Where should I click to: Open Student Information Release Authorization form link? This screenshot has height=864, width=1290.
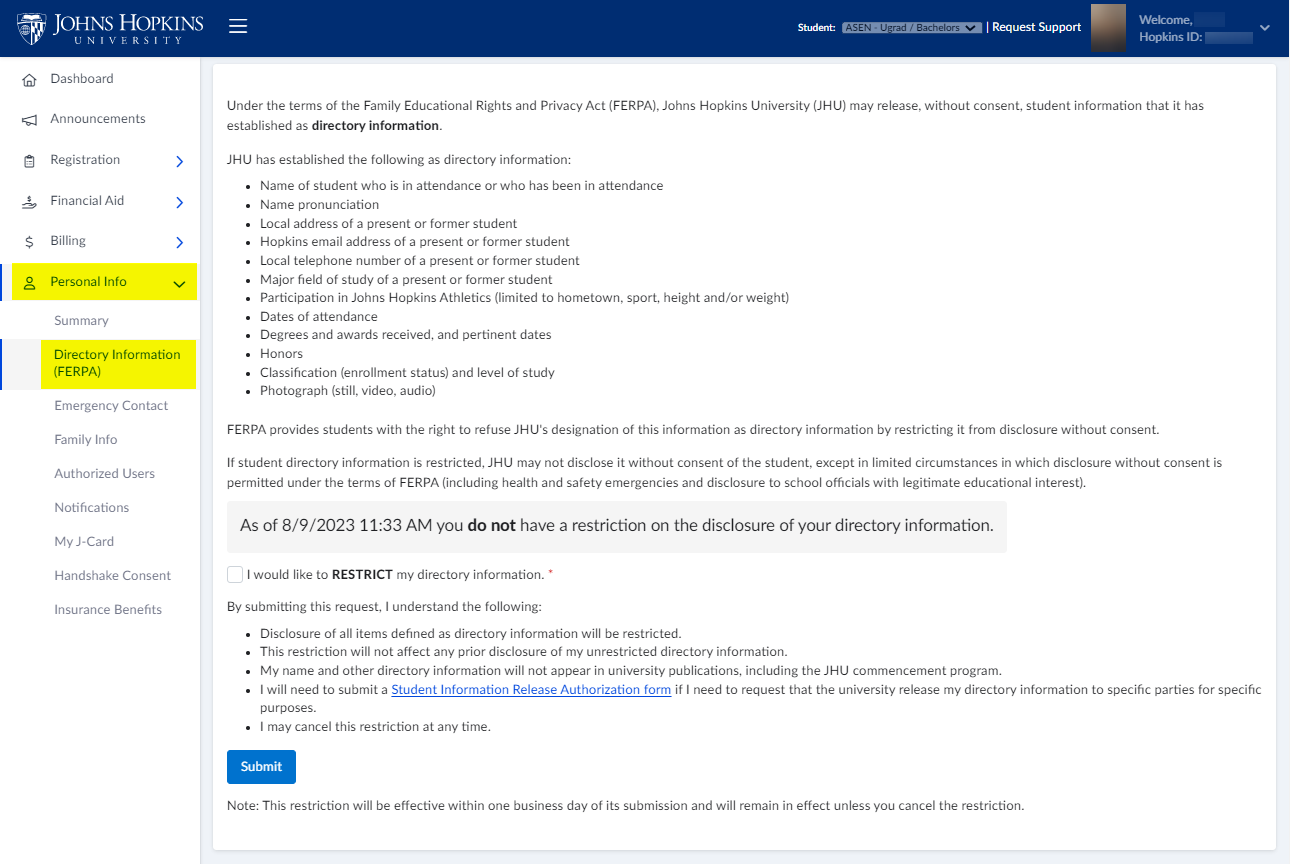pos(531,690)
